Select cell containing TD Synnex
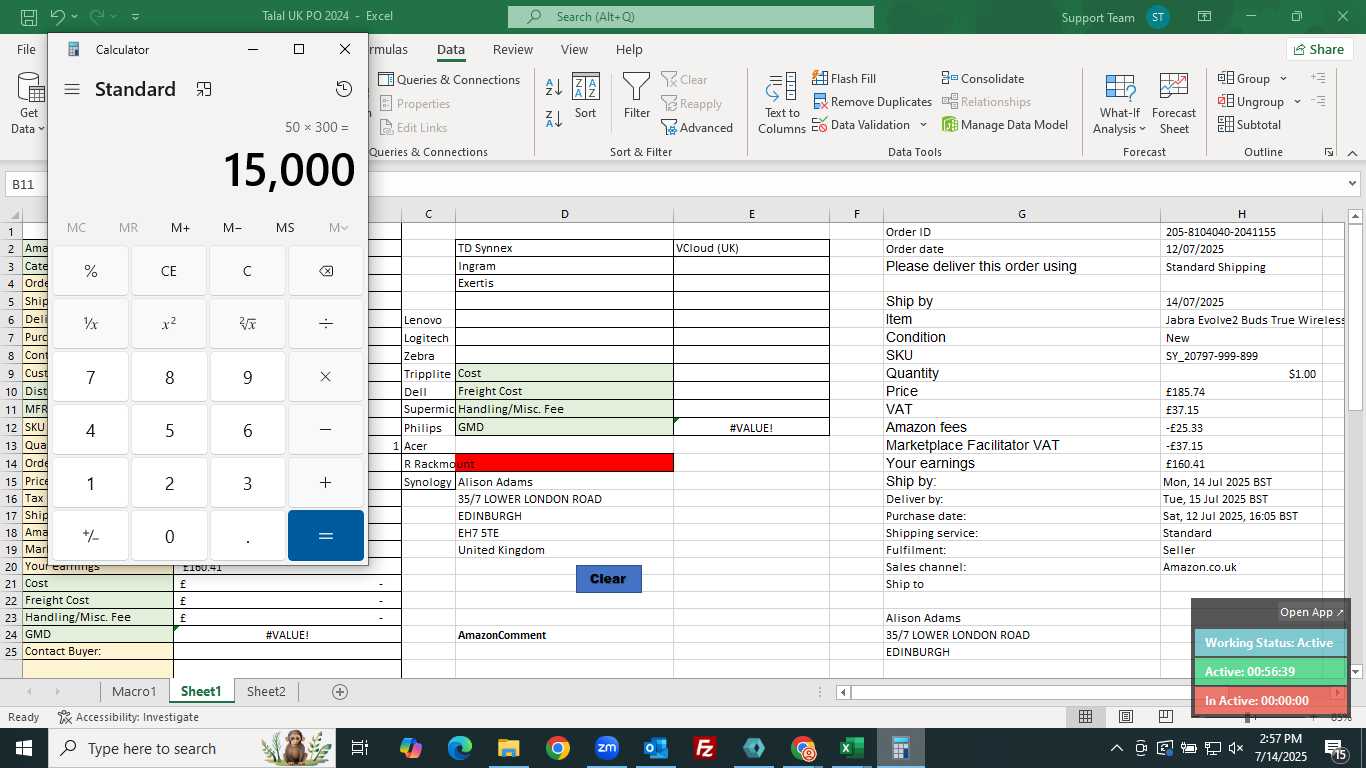 (x=564, y=248)
